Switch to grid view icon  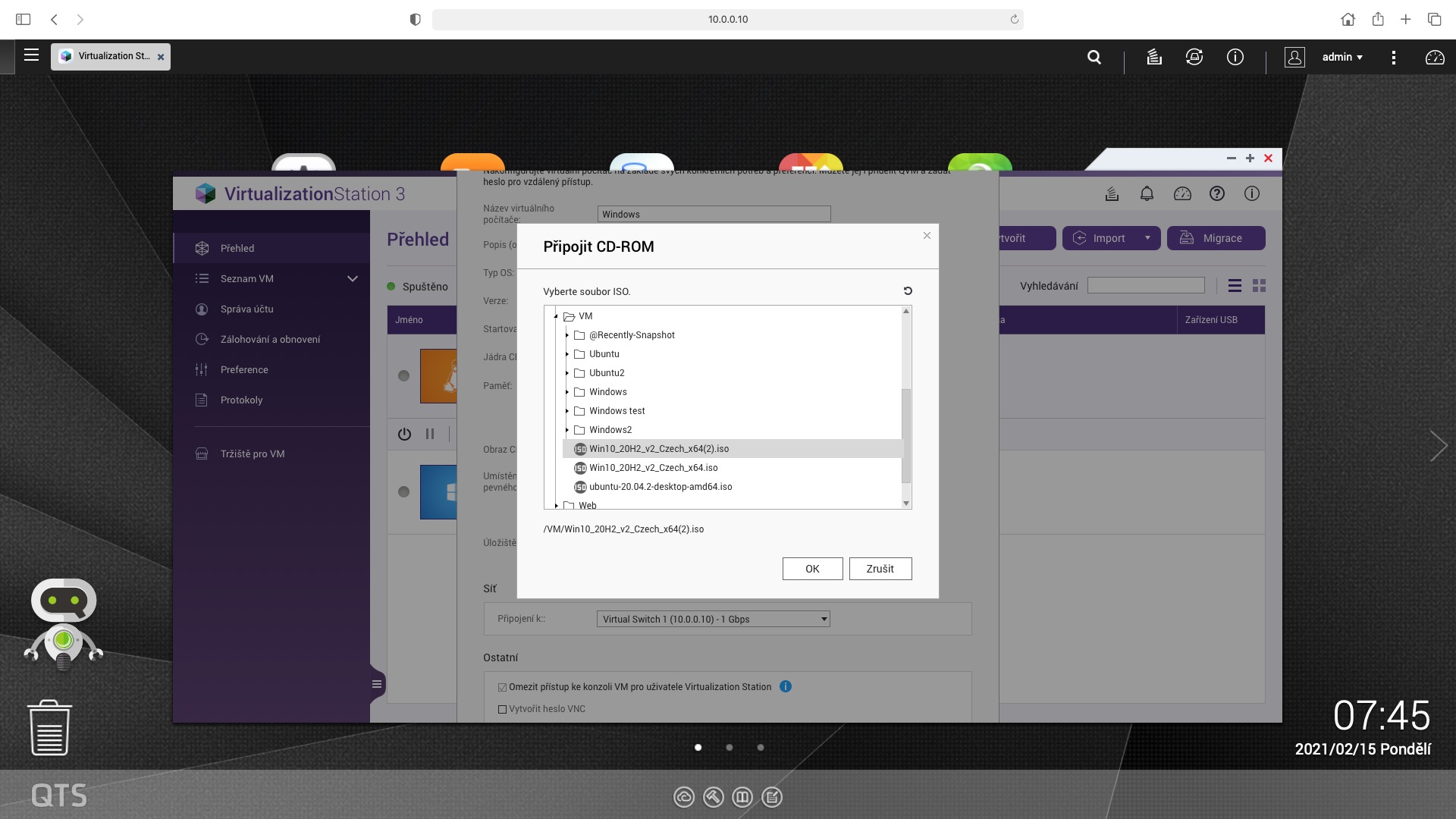pyautogui.click(x=1260, y=286)
